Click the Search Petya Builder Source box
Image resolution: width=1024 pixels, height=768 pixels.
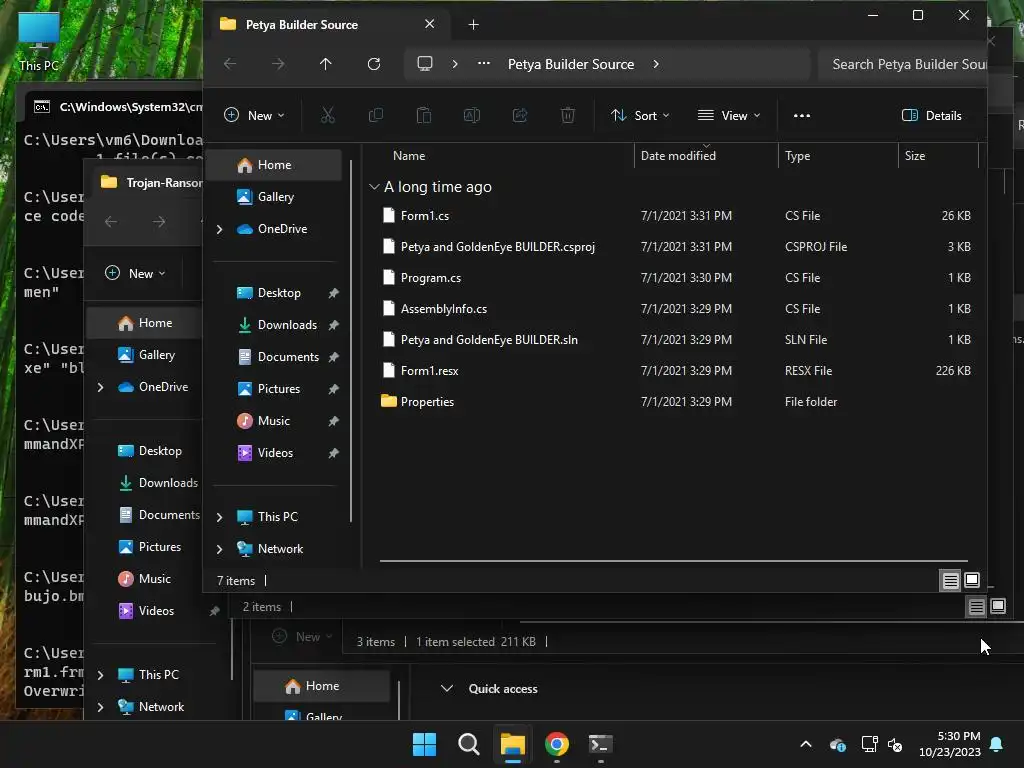902,64
